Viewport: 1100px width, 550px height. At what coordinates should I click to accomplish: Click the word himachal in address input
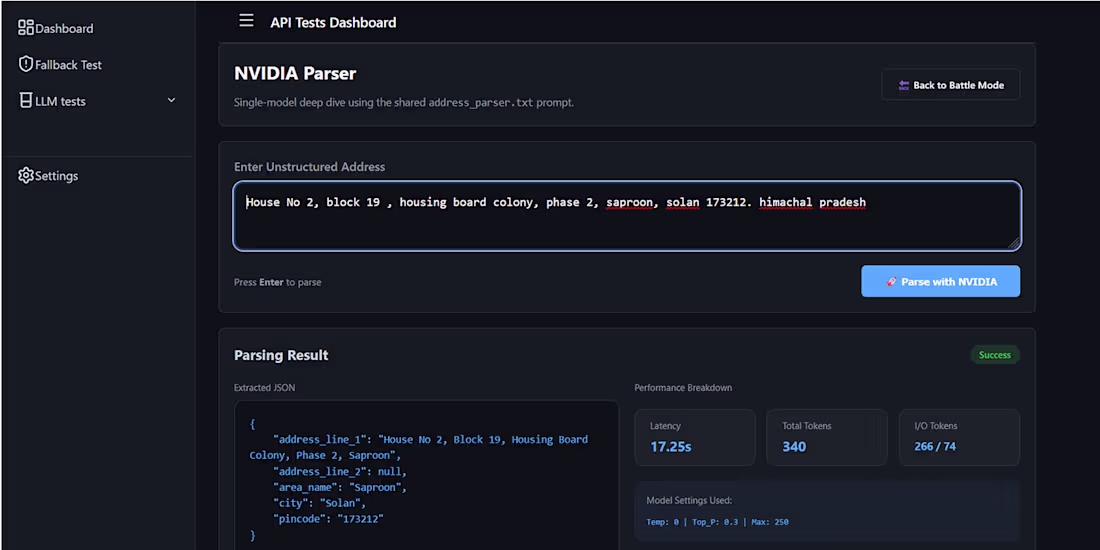[786, 203]
